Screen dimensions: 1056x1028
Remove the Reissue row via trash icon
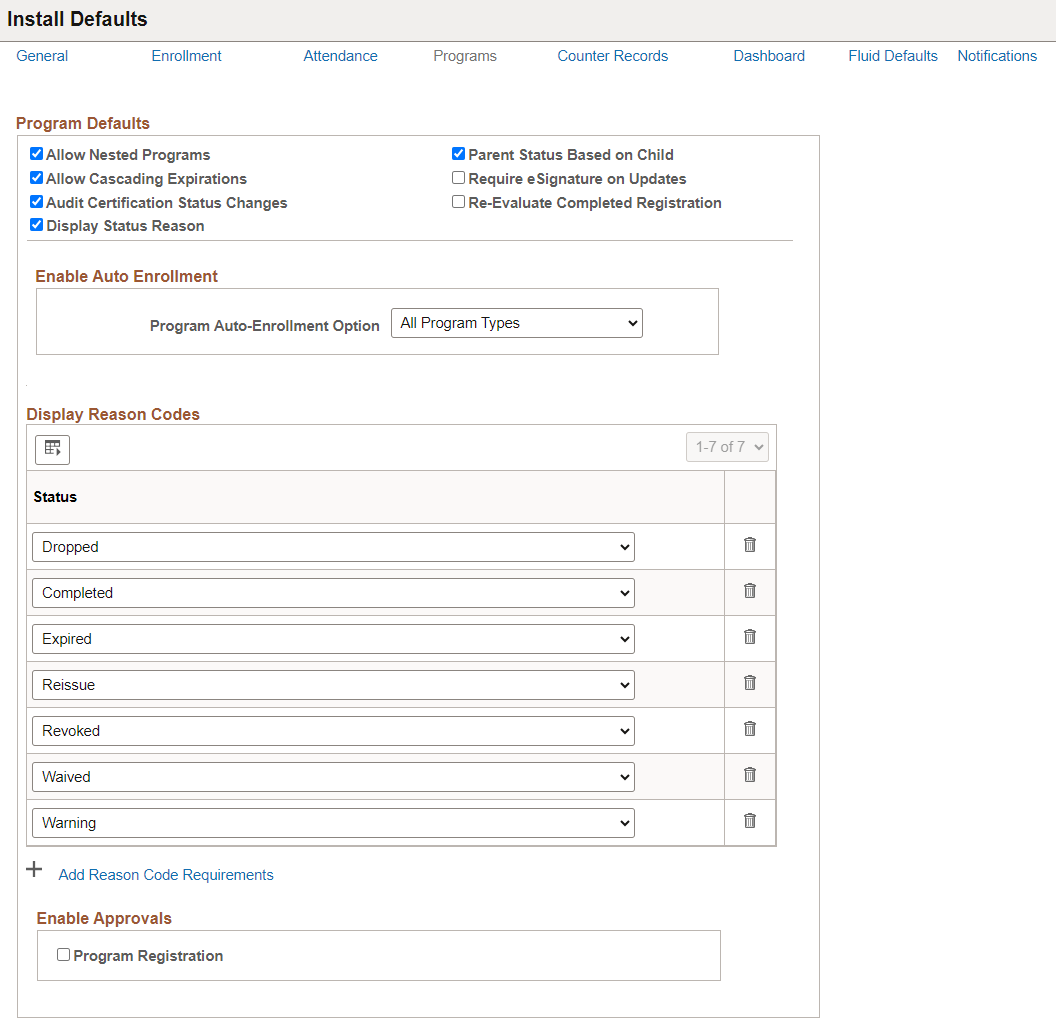point(750,682)
